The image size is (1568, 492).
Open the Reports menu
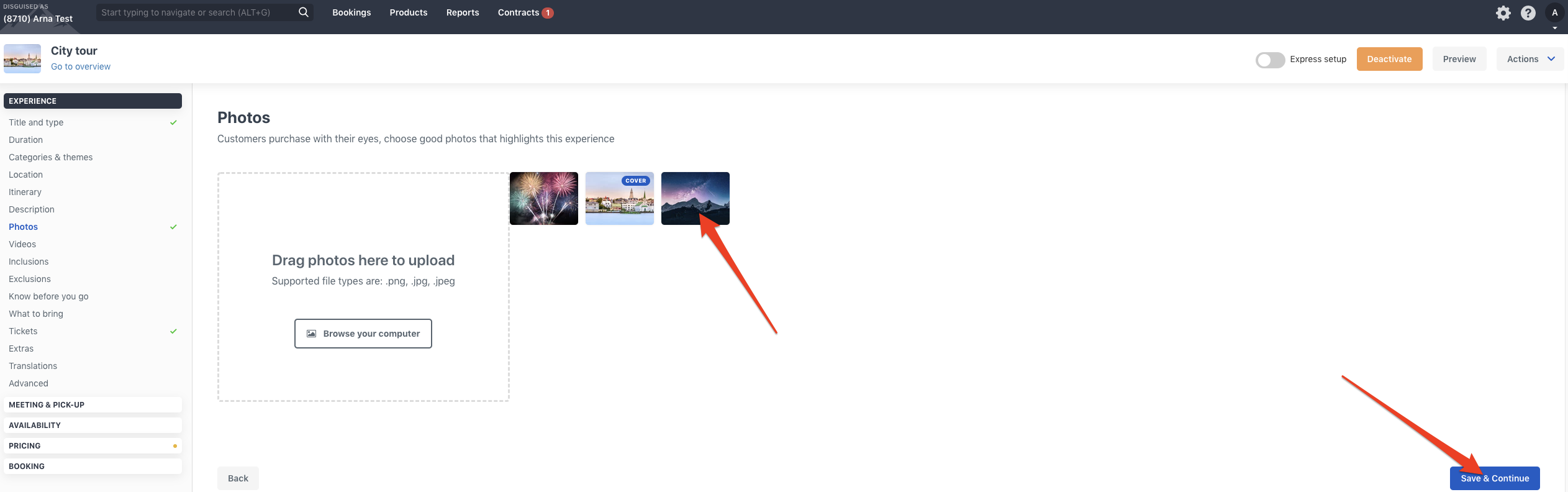coord(463,12)
